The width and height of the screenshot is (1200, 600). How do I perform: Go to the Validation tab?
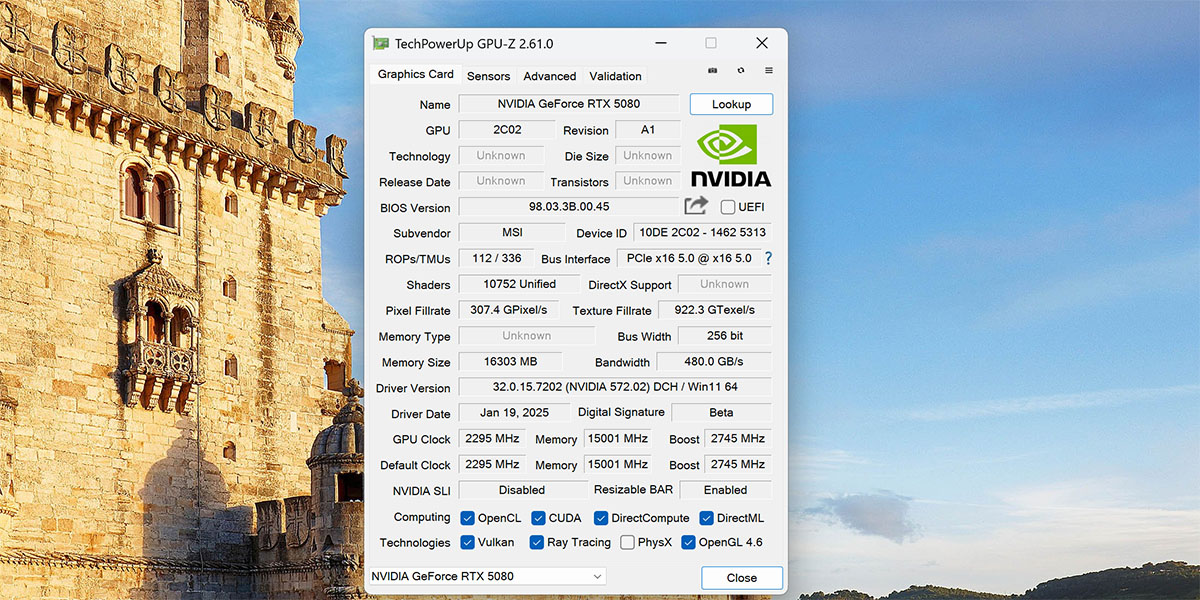[x=615, y=76]
